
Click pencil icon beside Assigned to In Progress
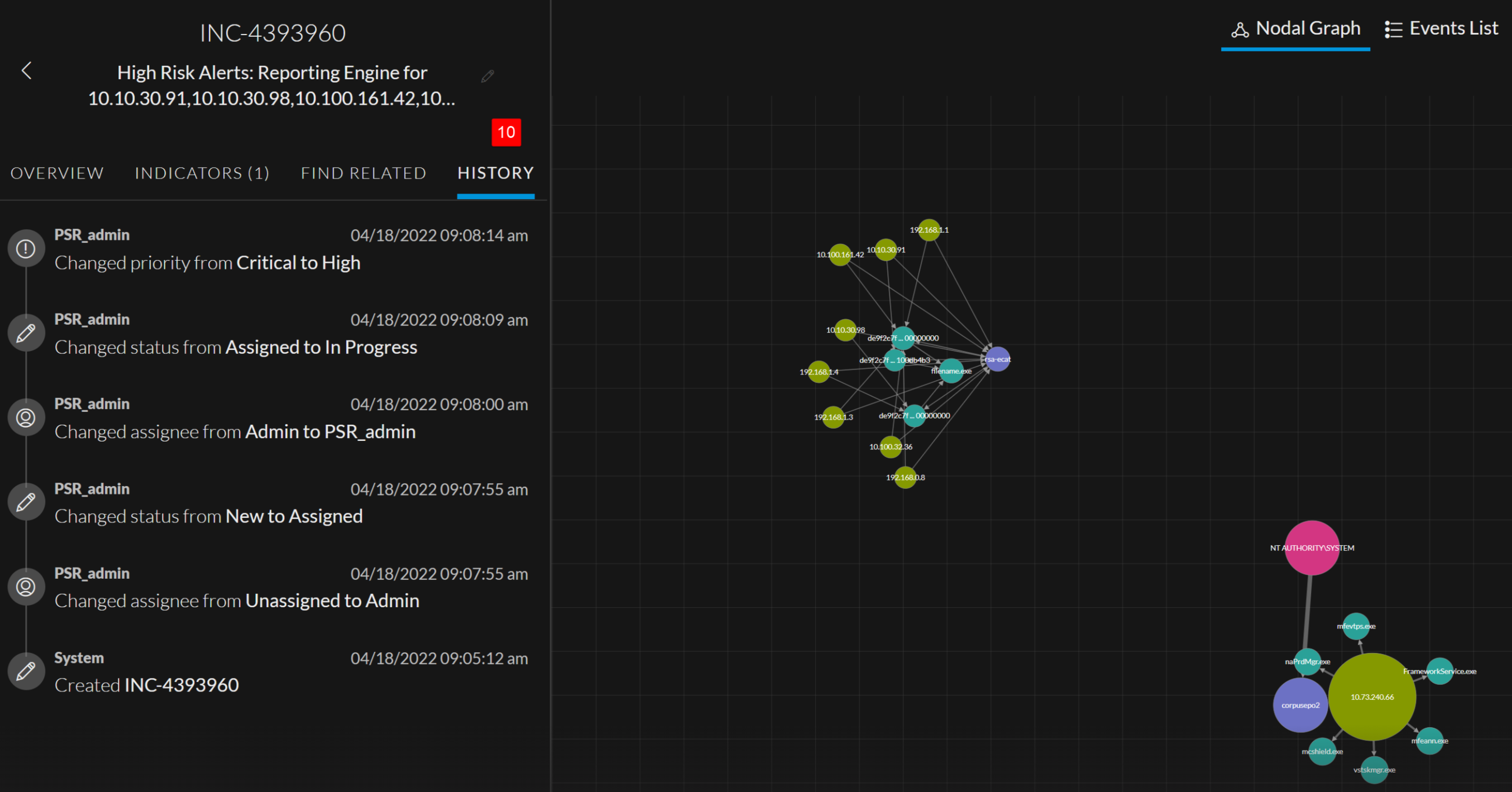tap(26, 333)
